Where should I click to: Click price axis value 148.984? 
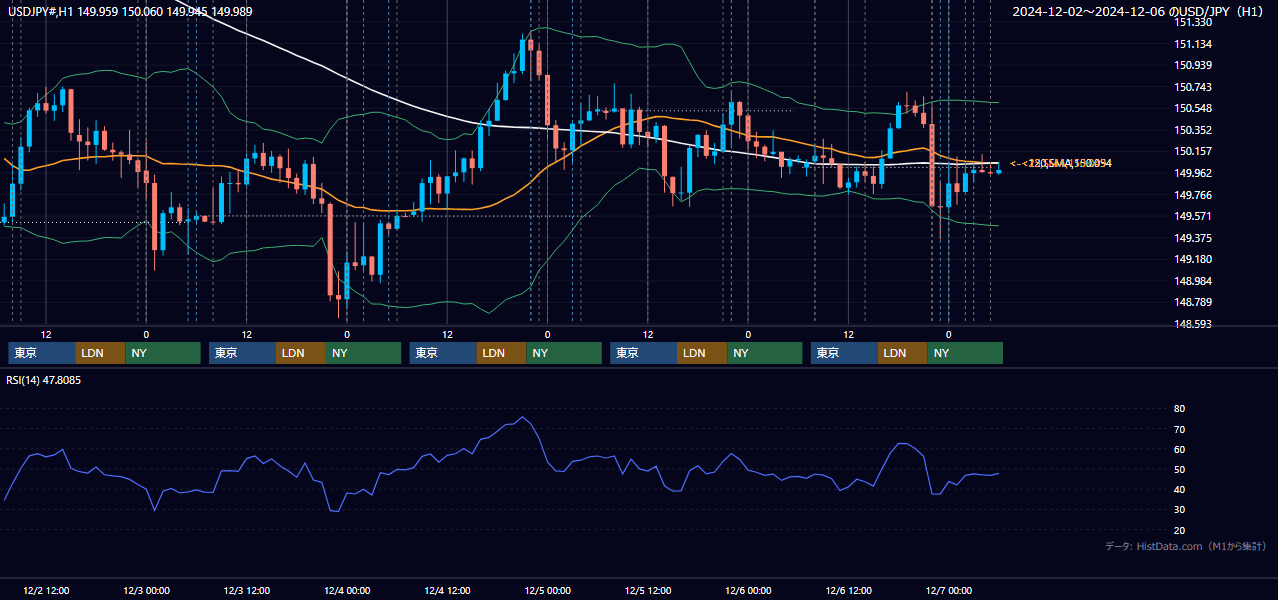tap(1193, 281)
